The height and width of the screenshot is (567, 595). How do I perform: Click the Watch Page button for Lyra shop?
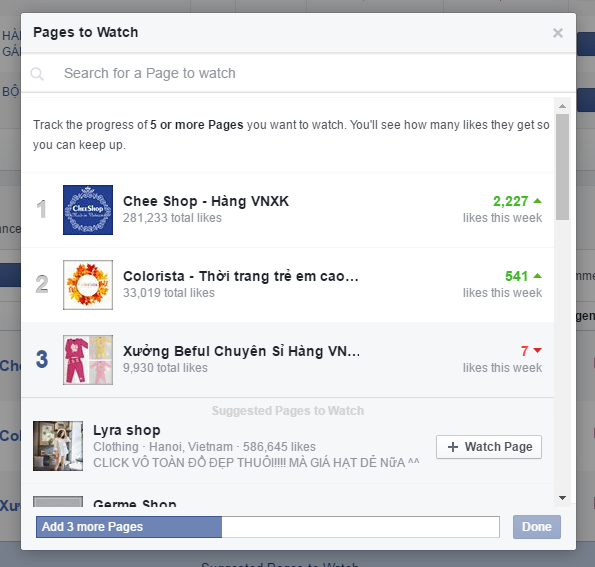click(489, 447)
